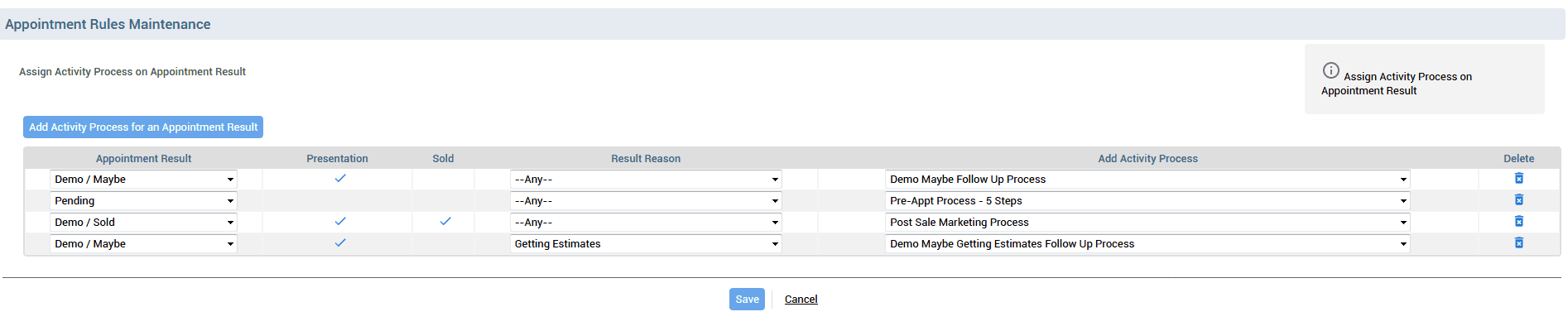
Task: Cancel the appointment rules changes
Action: pos(801,300)
